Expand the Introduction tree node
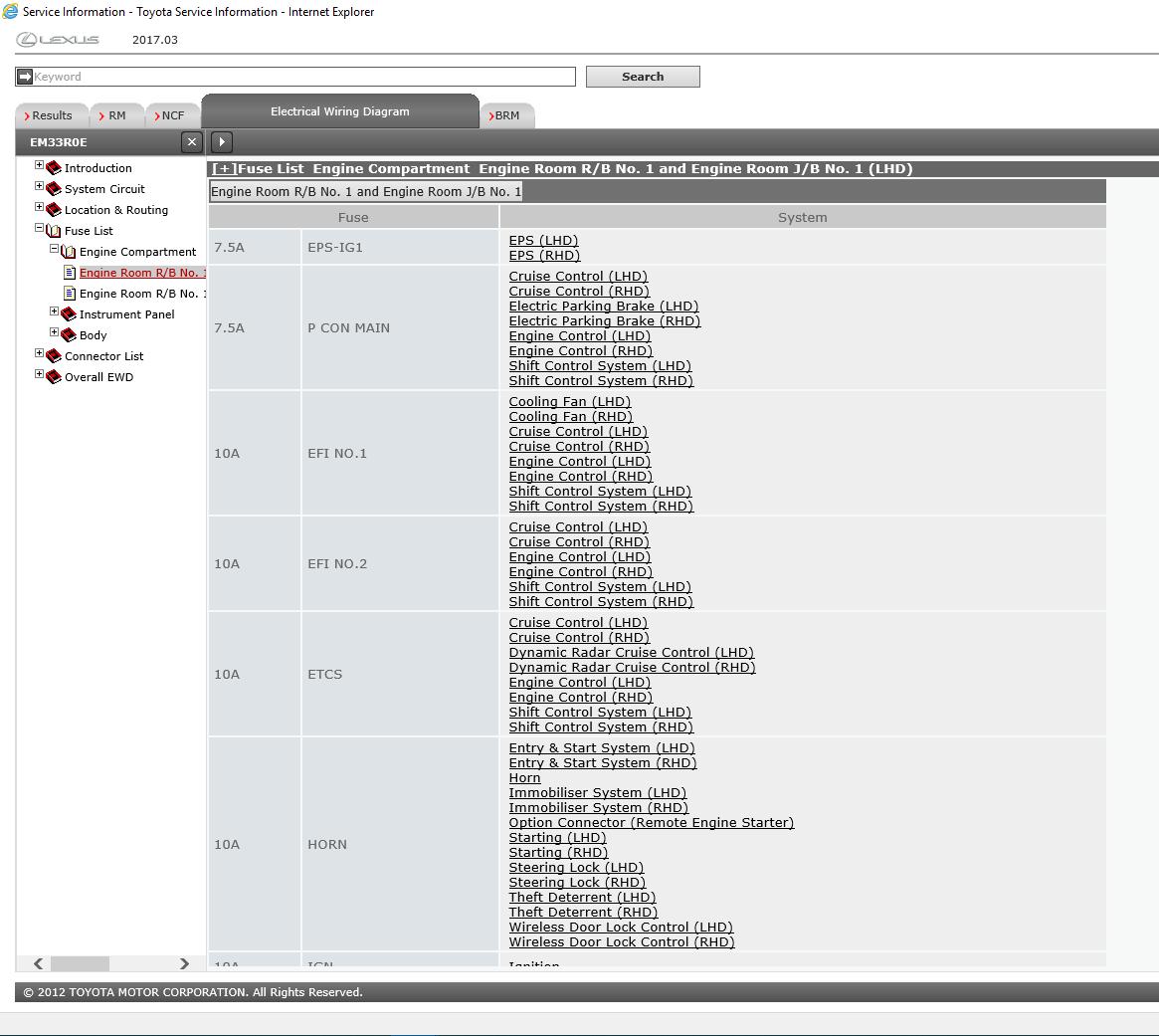This screenshot has height=1036, width=1159. (39, 165)
